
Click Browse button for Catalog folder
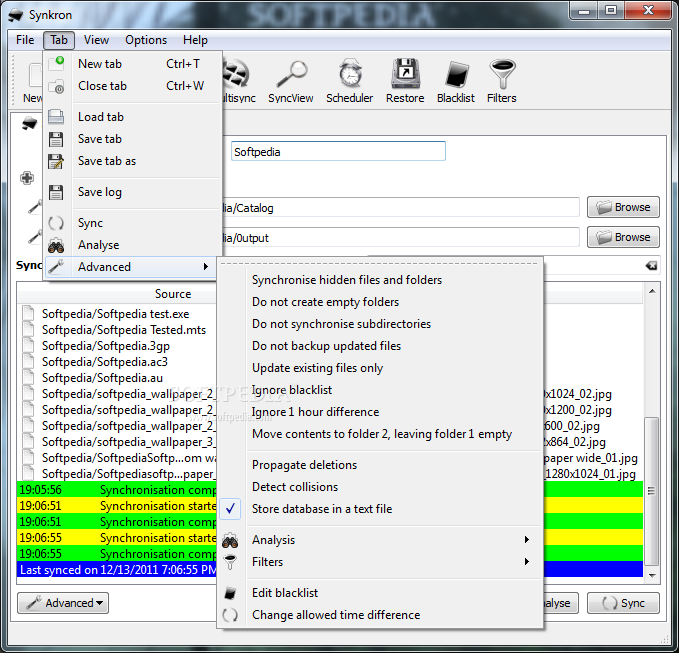pyautogui.click(x=623, y=207)
